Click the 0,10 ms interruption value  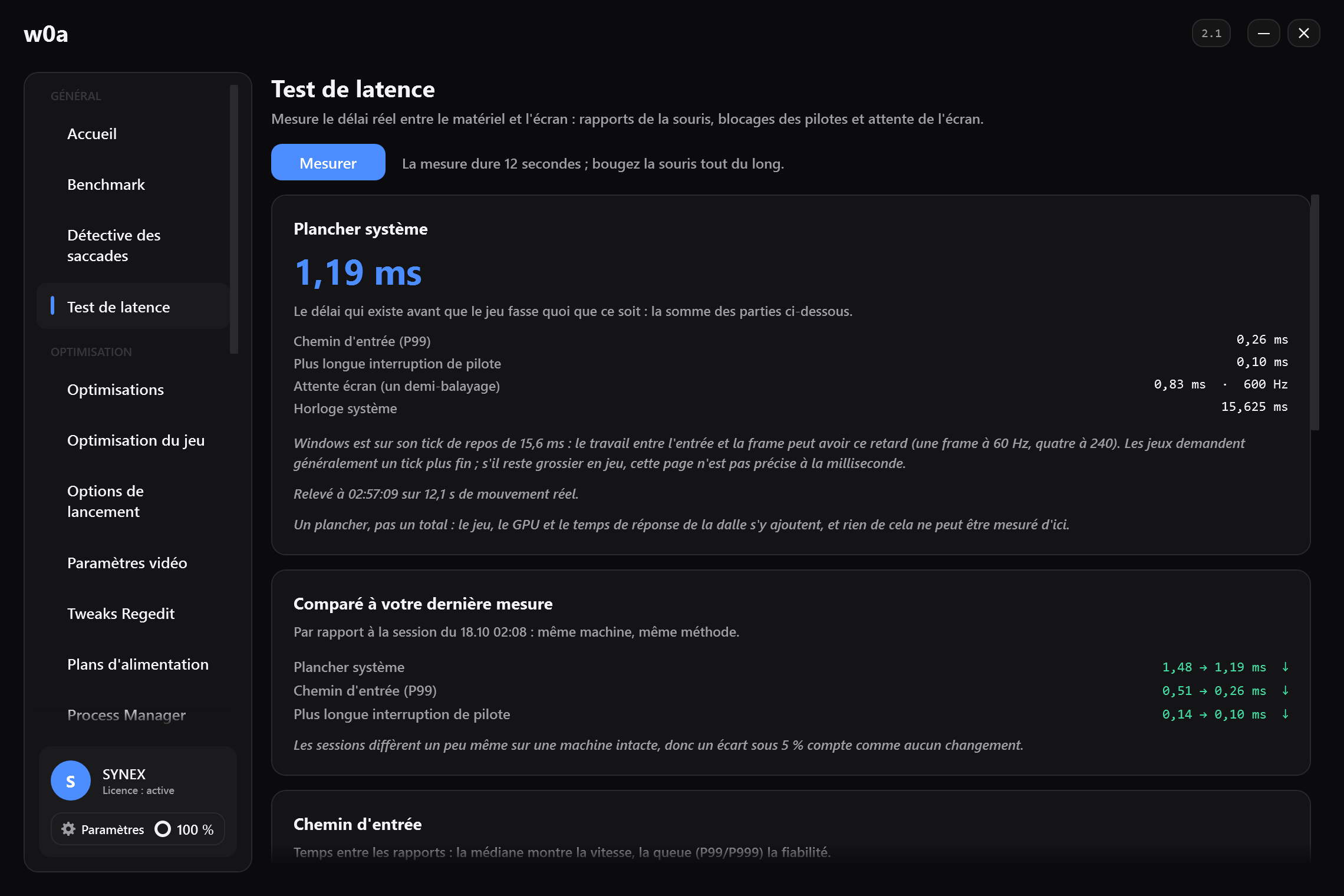1262,362
